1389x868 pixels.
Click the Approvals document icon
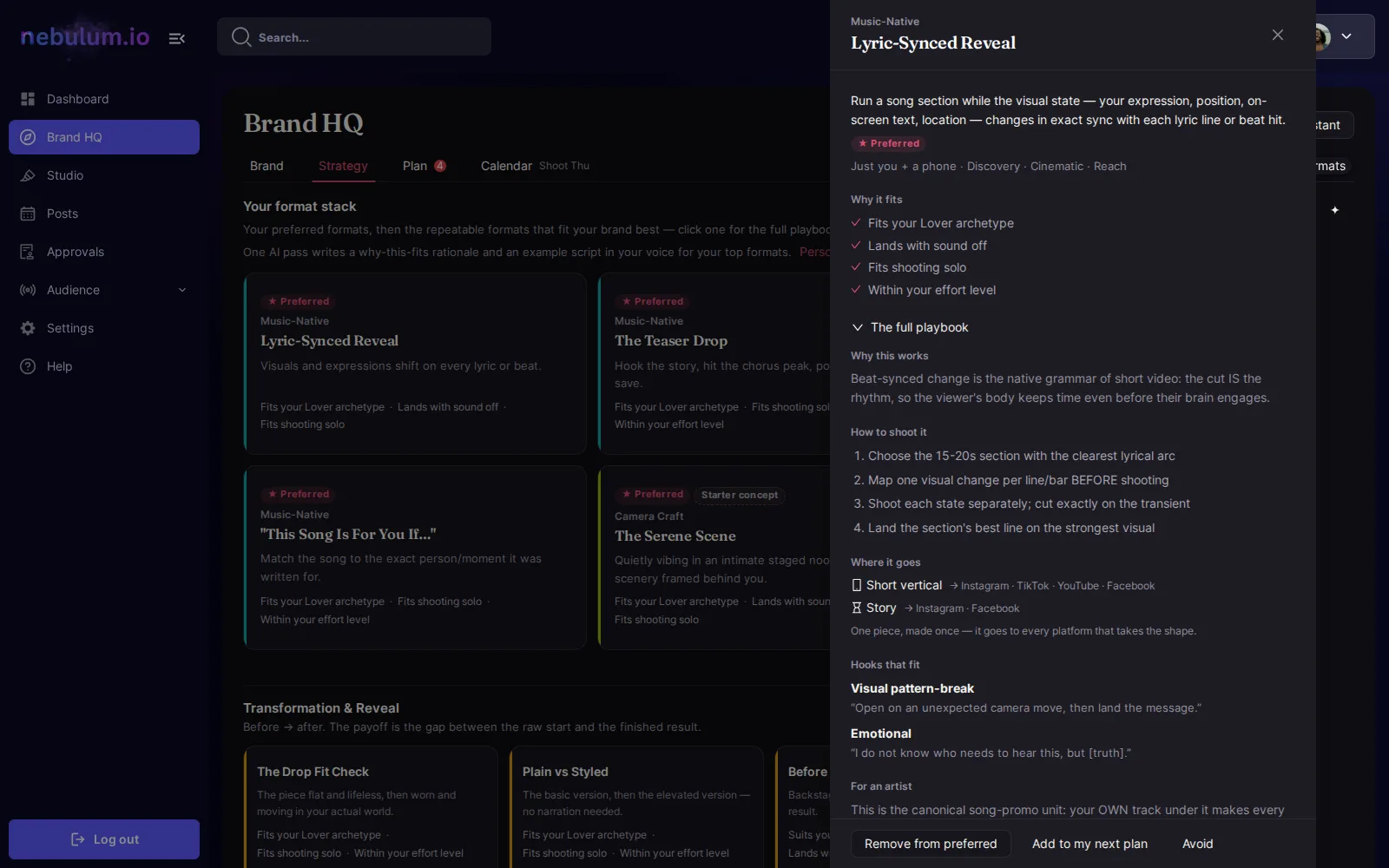28,252
